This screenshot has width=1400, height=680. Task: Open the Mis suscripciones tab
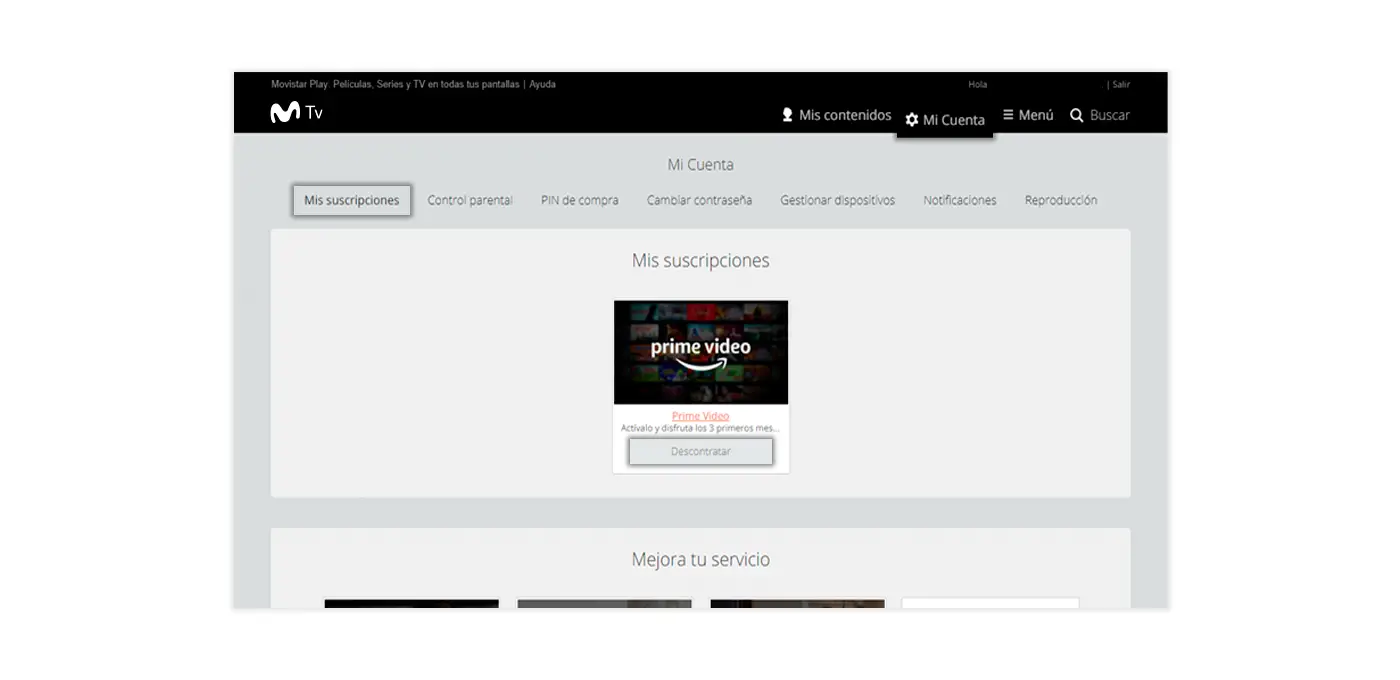[352, 200]
